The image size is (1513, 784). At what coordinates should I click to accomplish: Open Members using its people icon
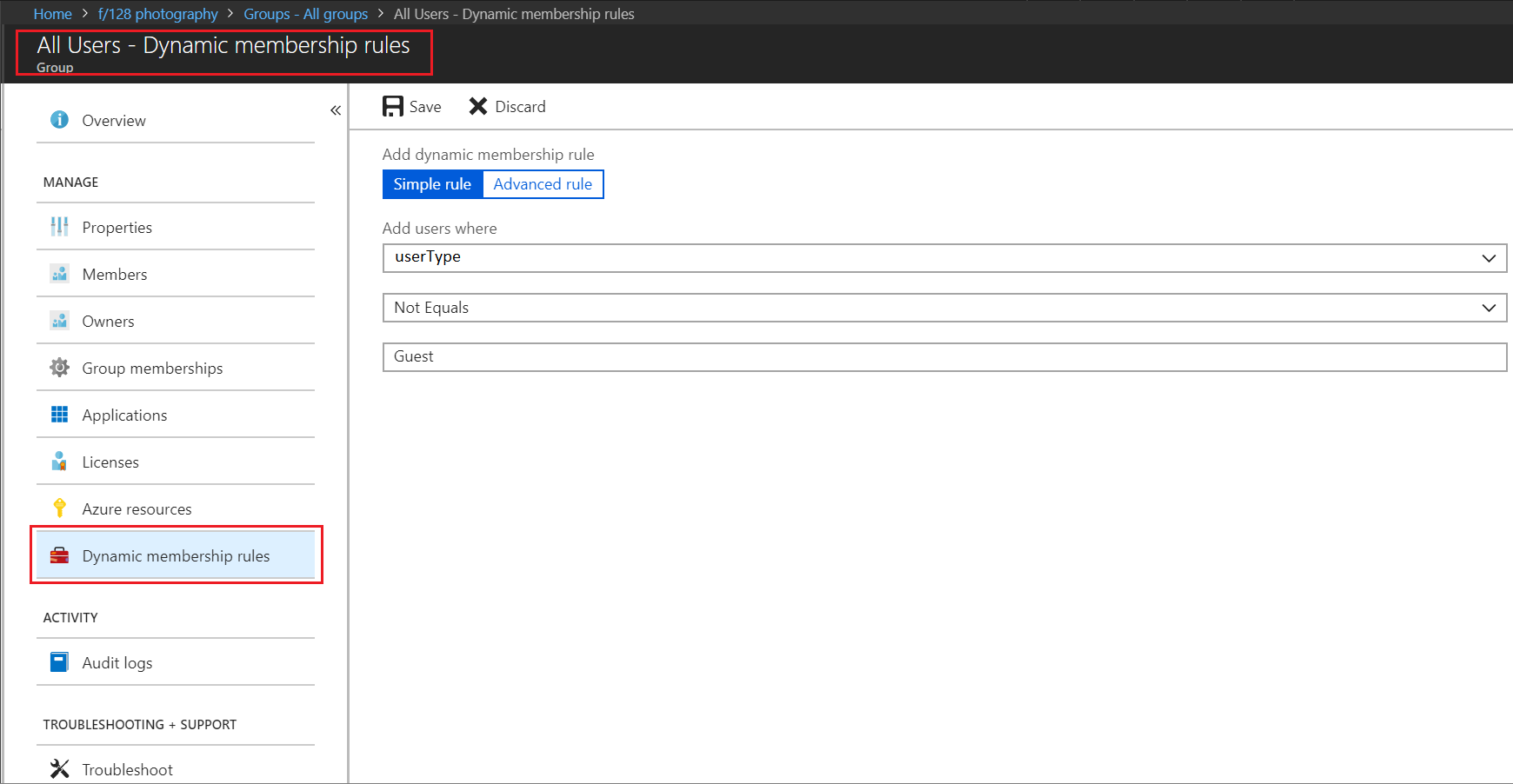pos(59,274)
